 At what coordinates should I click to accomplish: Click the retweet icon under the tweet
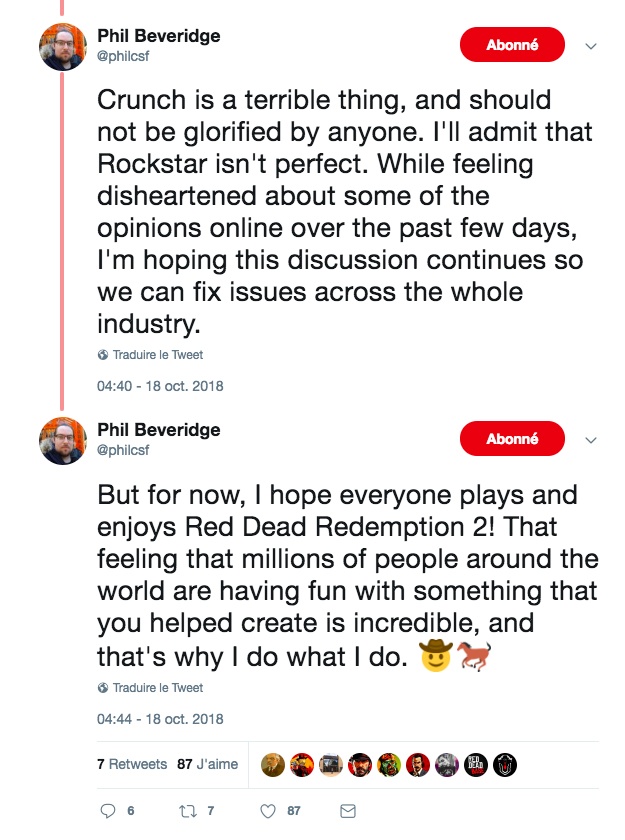click(183, 811)
